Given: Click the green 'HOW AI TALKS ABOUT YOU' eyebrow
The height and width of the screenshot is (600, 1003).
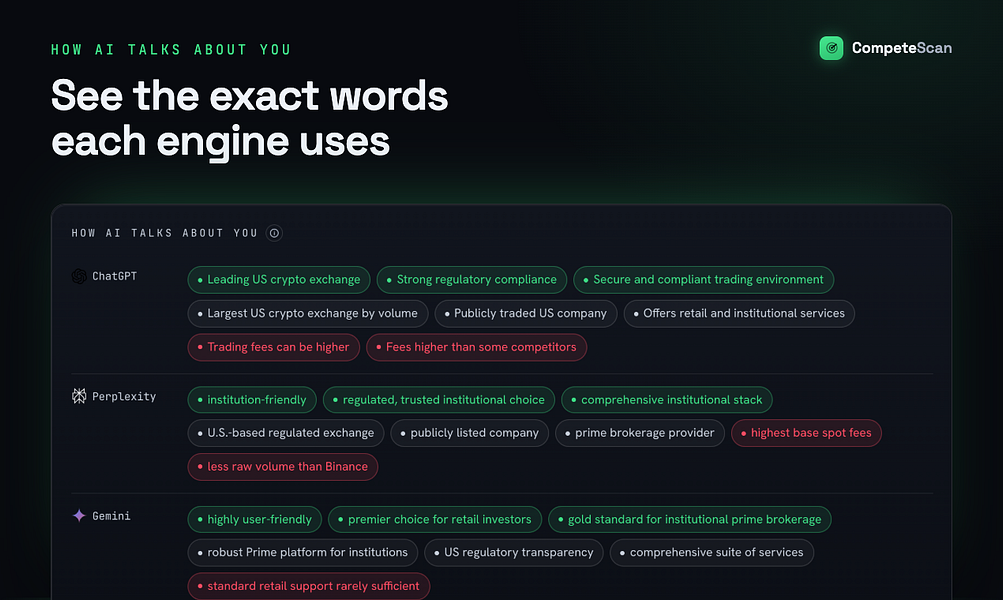Looking at the screenshot, I should 171,49.
